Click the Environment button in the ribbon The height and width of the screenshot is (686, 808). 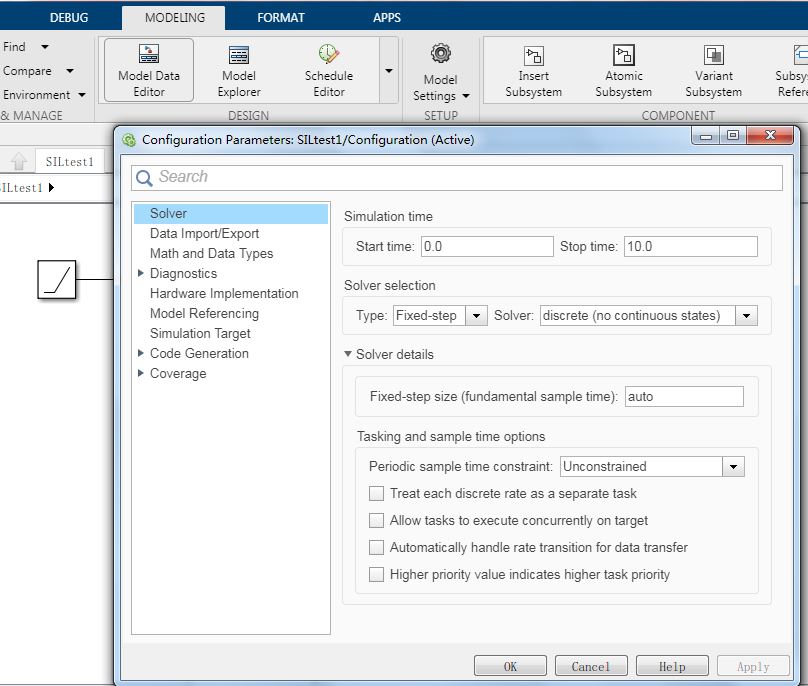click(36, 95)
